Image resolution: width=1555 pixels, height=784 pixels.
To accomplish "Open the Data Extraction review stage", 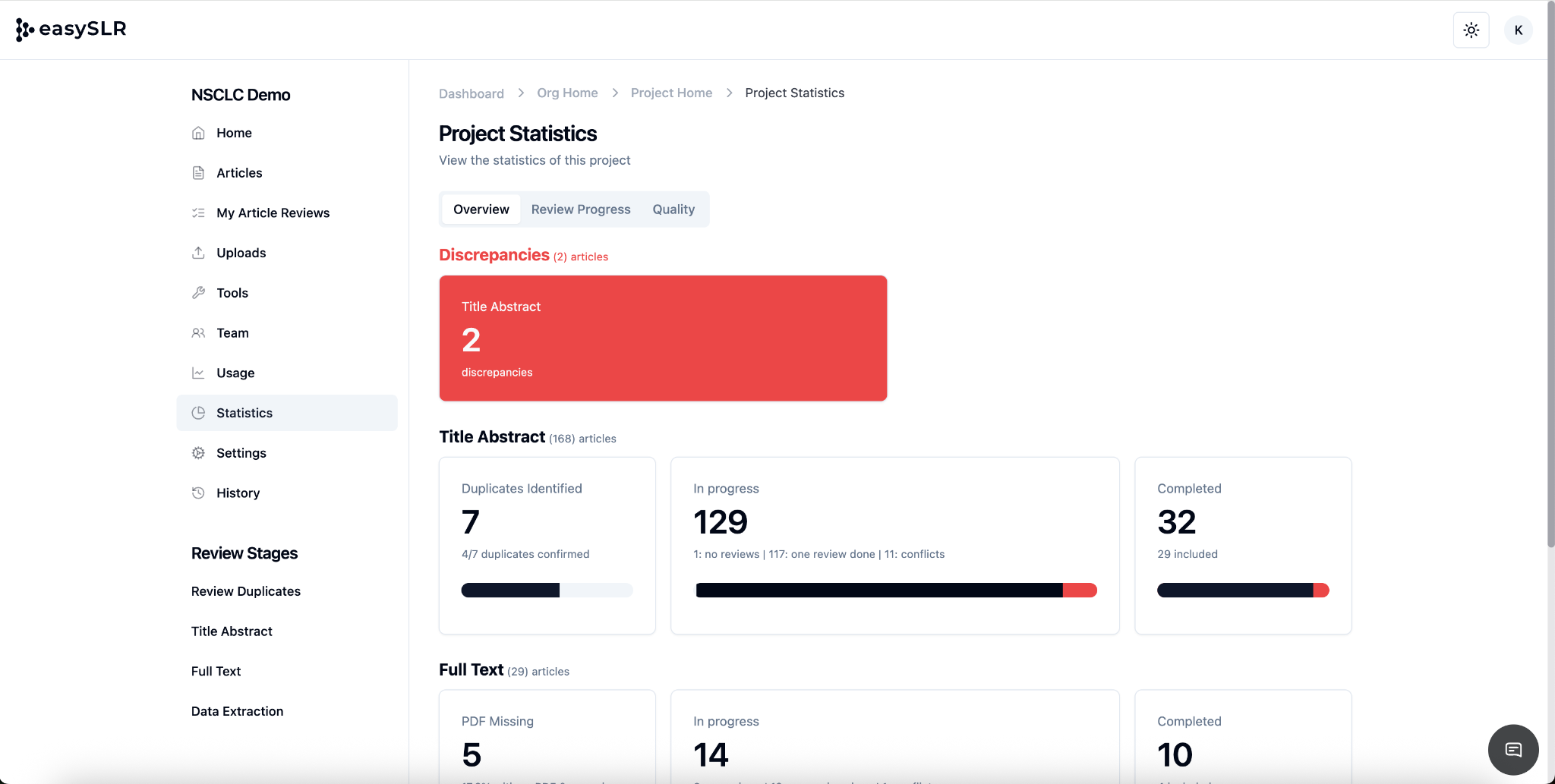I will (x=237, y=711).
